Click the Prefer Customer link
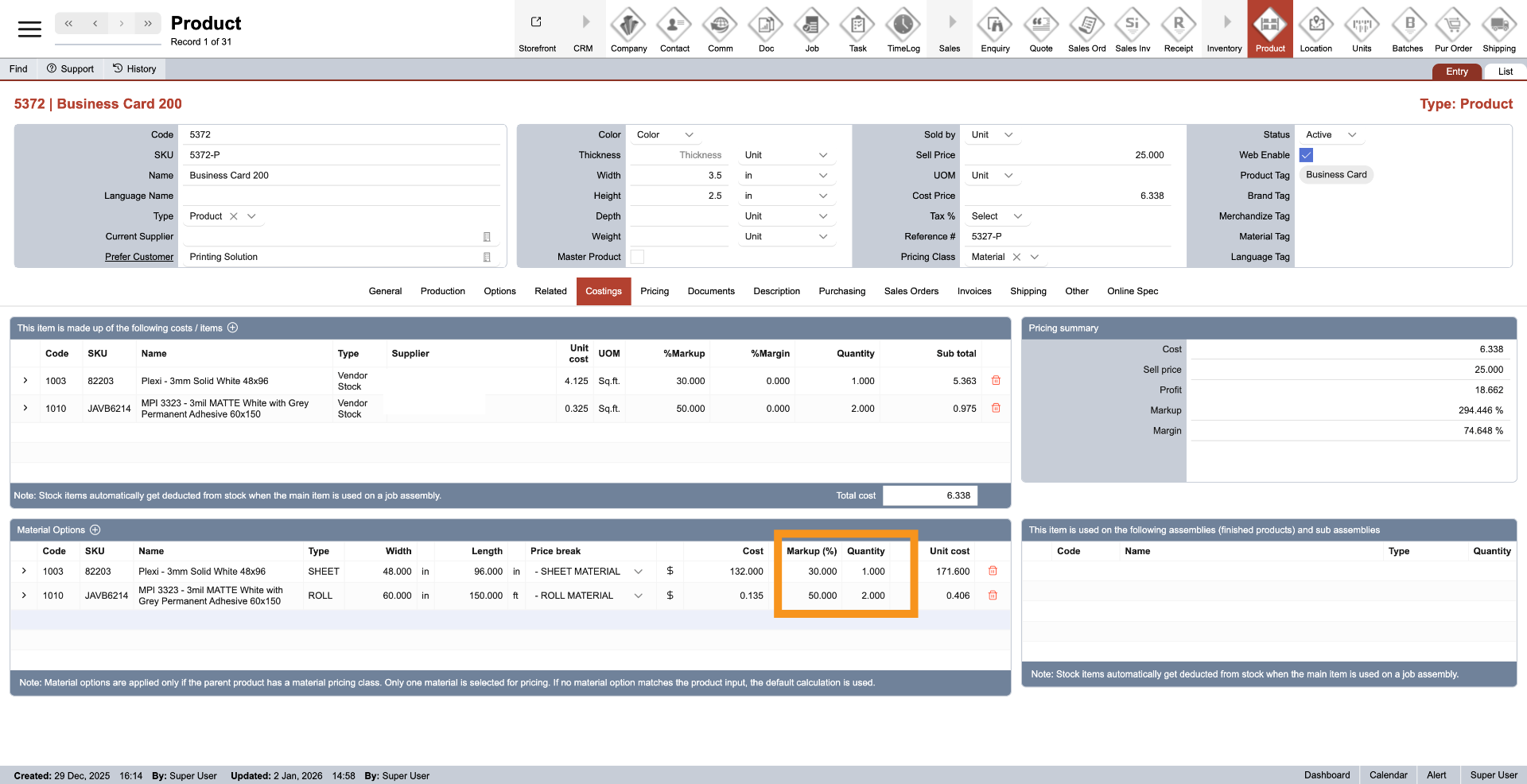 point(139,257)
